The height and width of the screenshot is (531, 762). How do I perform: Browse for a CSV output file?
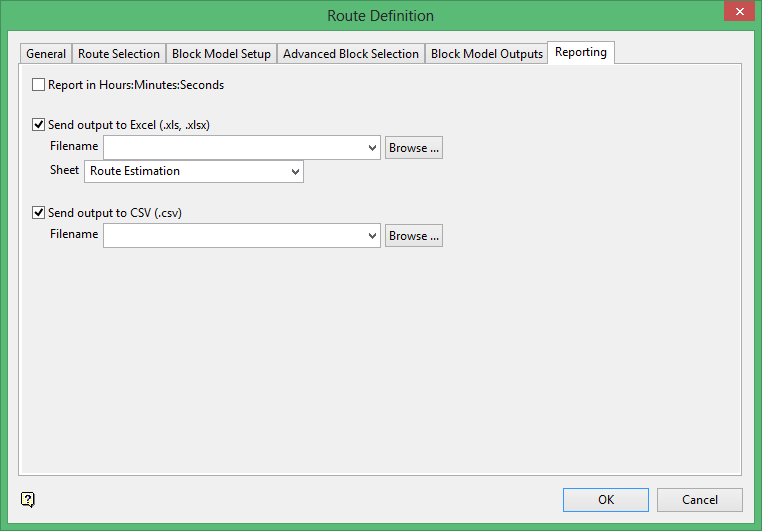pyautogui.click(x=414, y=236)
